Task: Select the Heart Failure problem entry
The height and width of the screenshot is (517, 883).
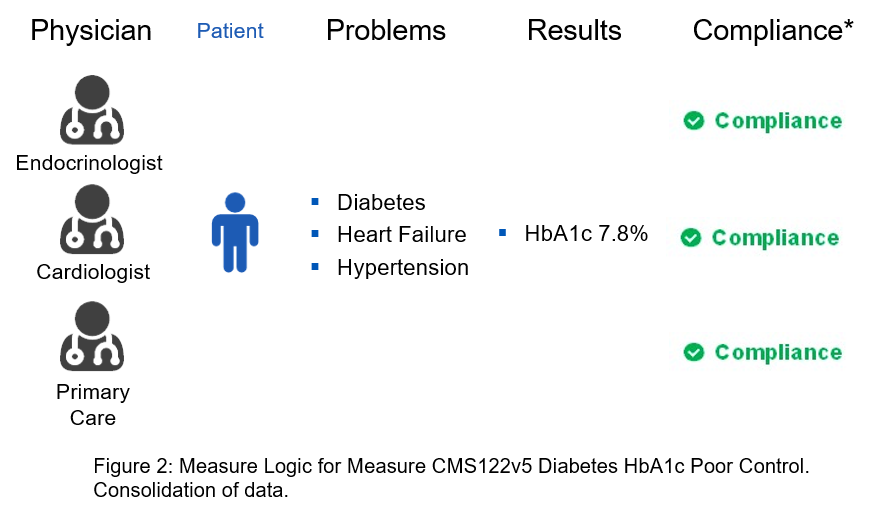Action: [402, 234]
